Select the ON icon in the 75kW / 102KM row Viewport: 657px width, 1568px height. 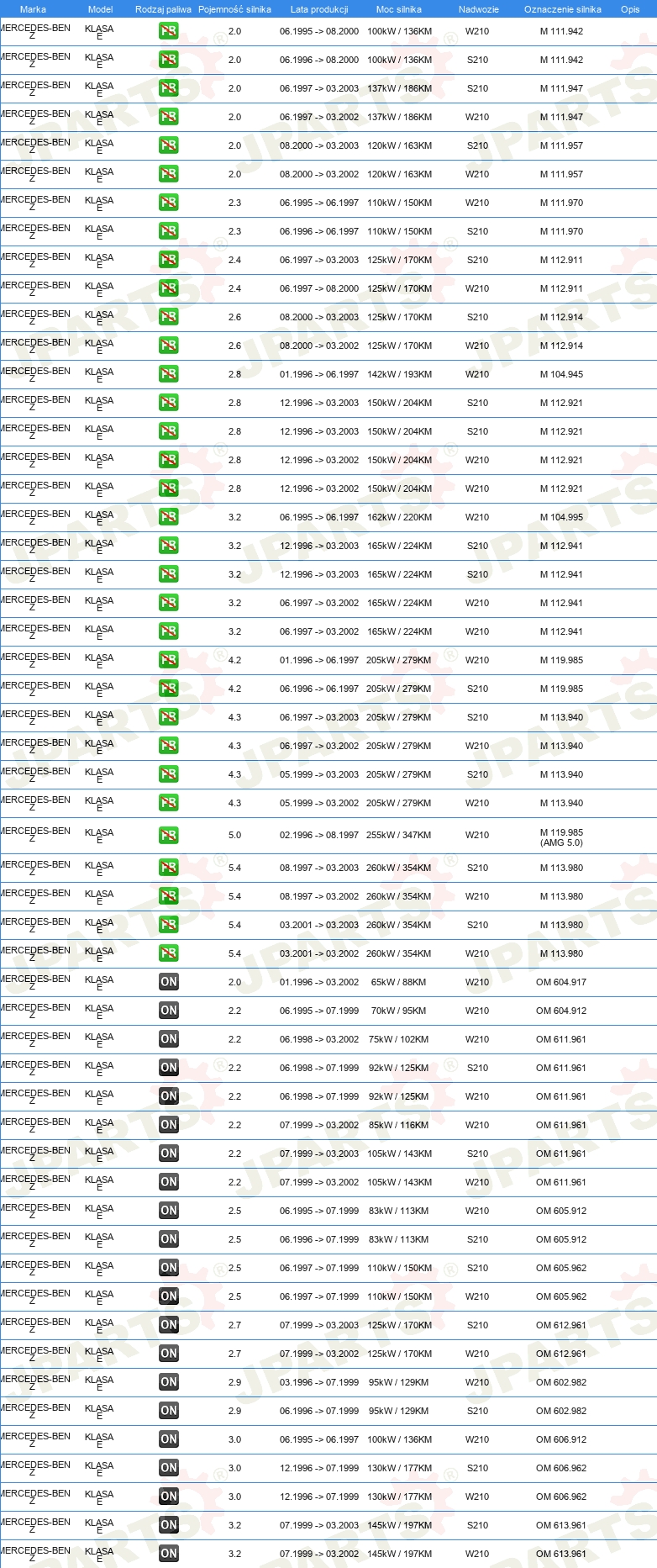(x=169, y=1039)
